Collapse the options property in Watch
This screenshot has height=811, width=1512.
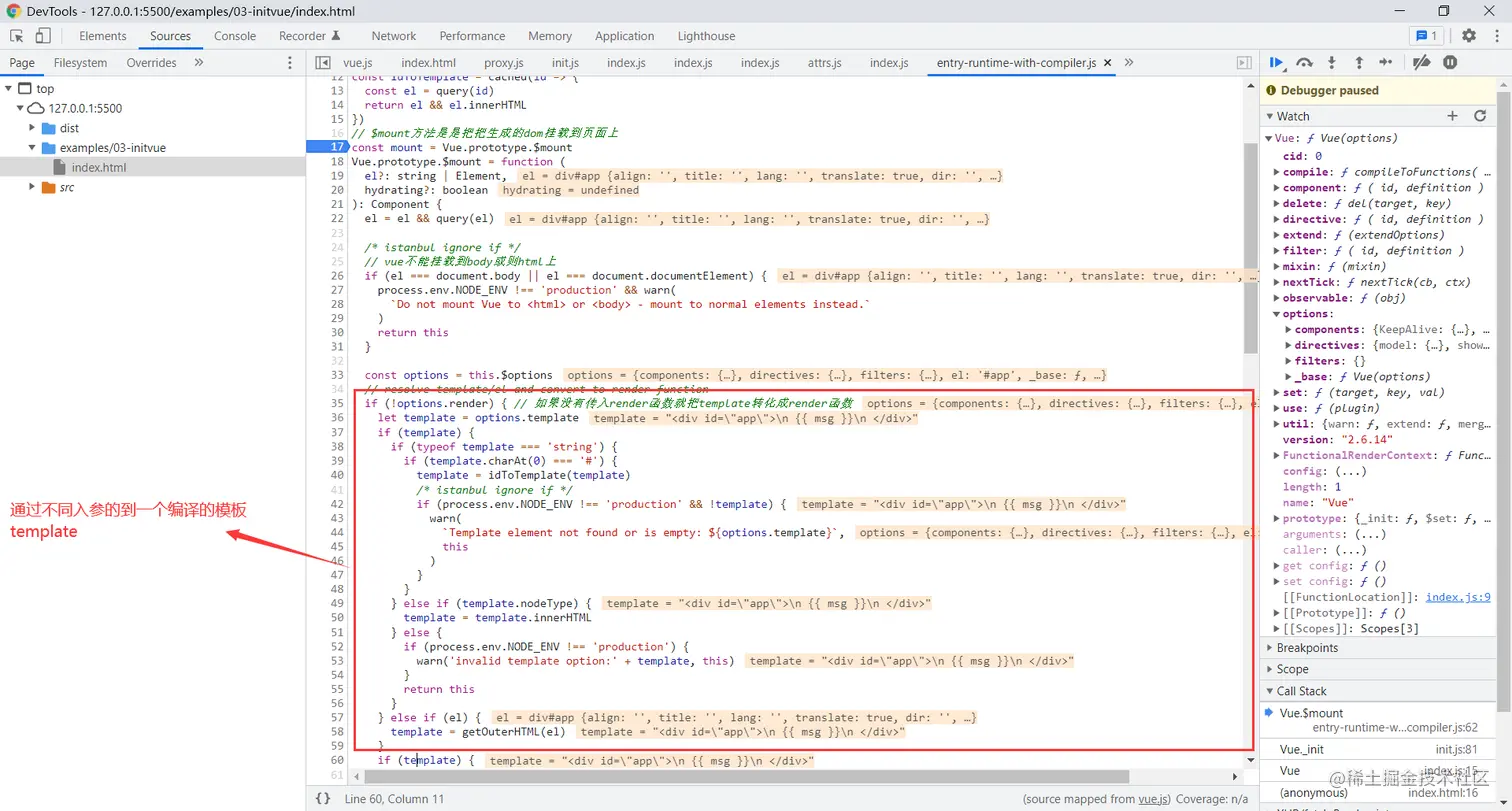(1277, 314)
